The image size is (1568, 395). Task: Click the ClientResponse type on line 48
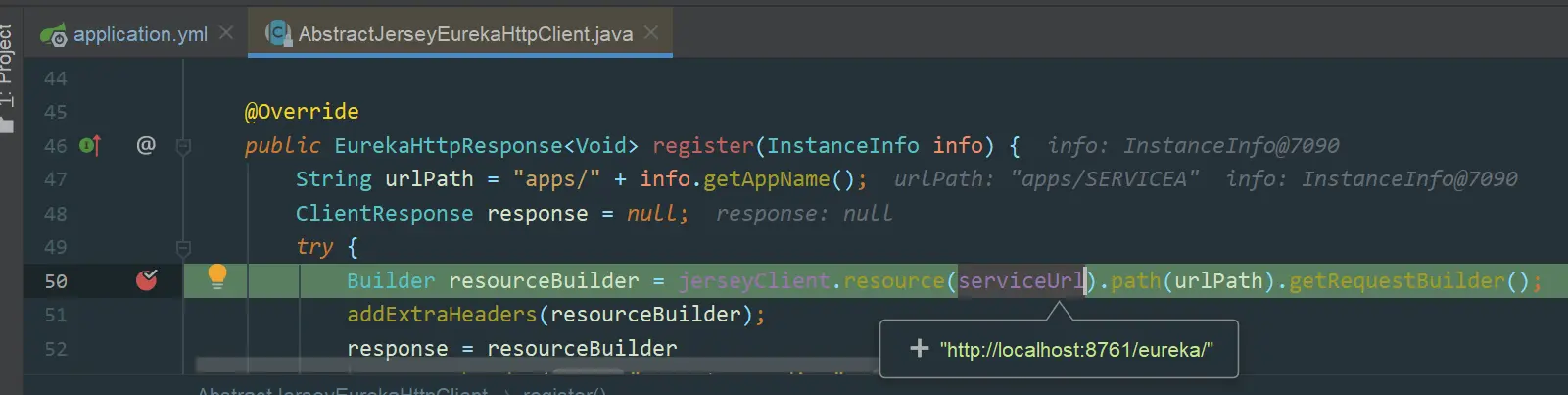point(384,214)
